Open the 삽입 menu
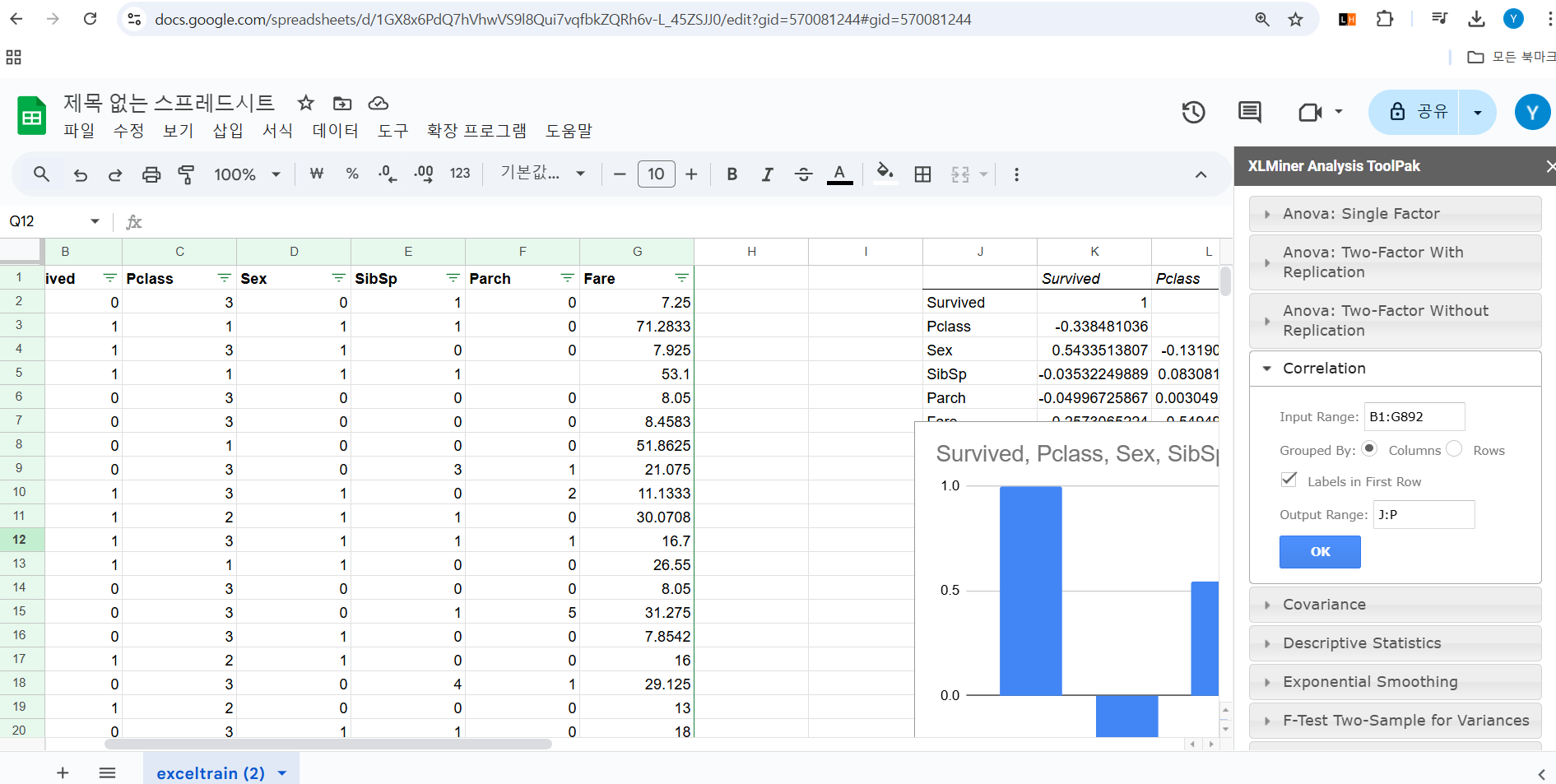Viewport: 1556px width, 784px height. click(228, 131)
